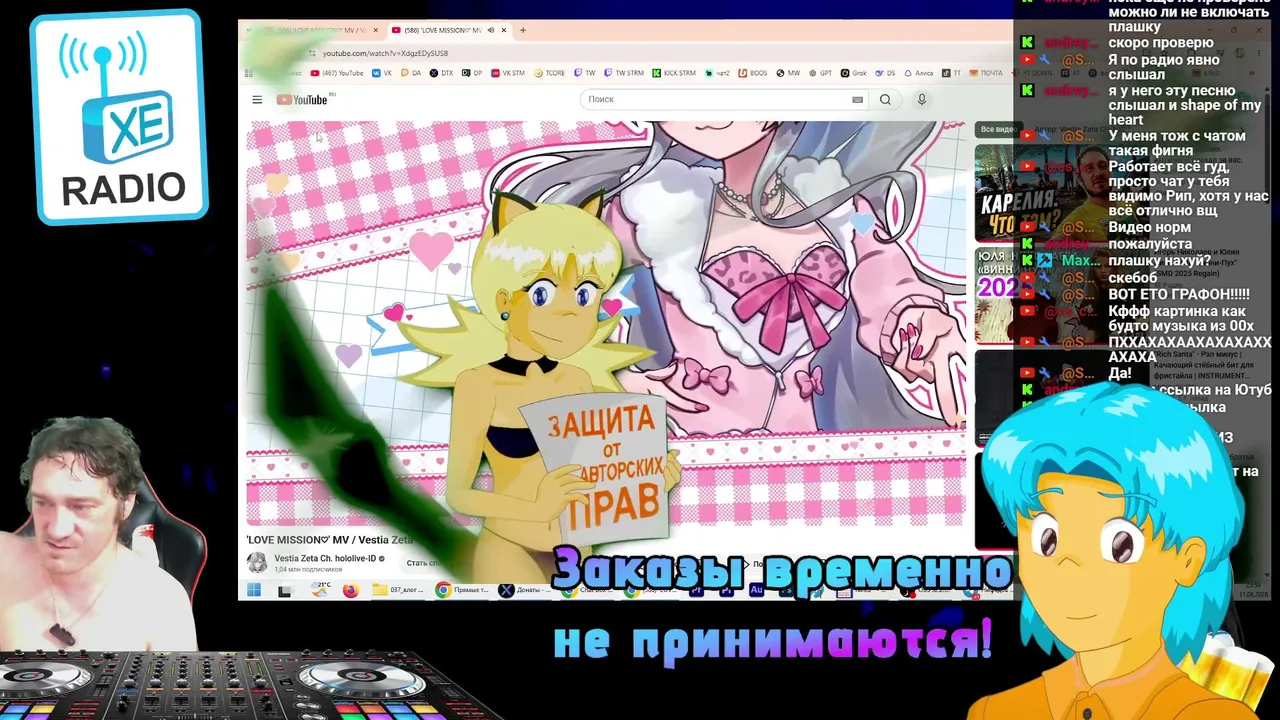
Task: Open the on-screen keyboard in the search field
Action: click(857, 99)
